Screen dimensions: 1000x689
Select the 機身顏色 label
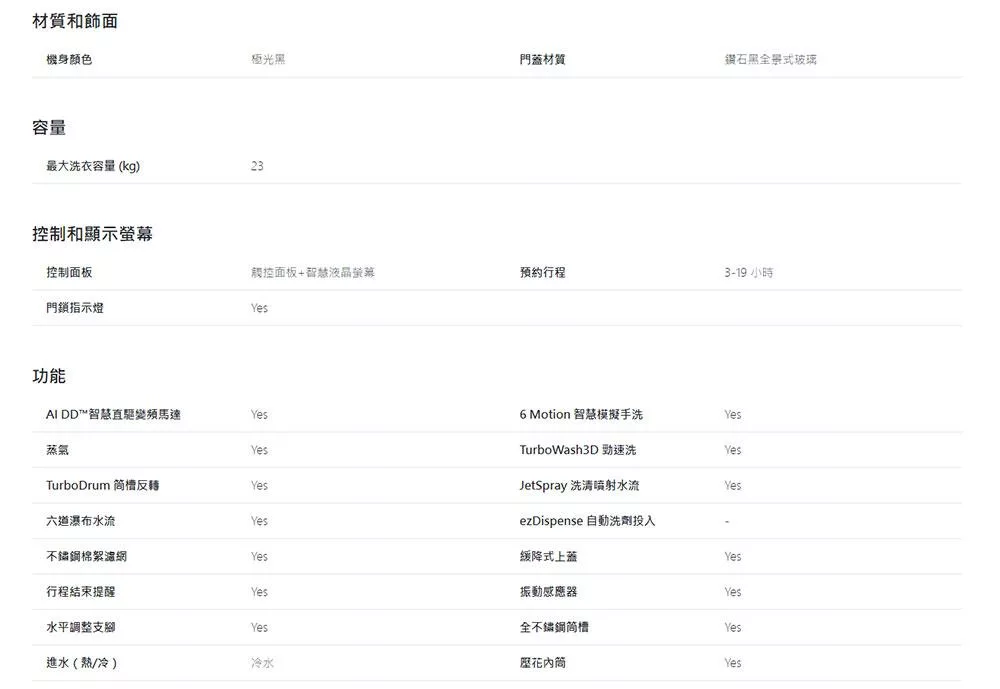69,60
